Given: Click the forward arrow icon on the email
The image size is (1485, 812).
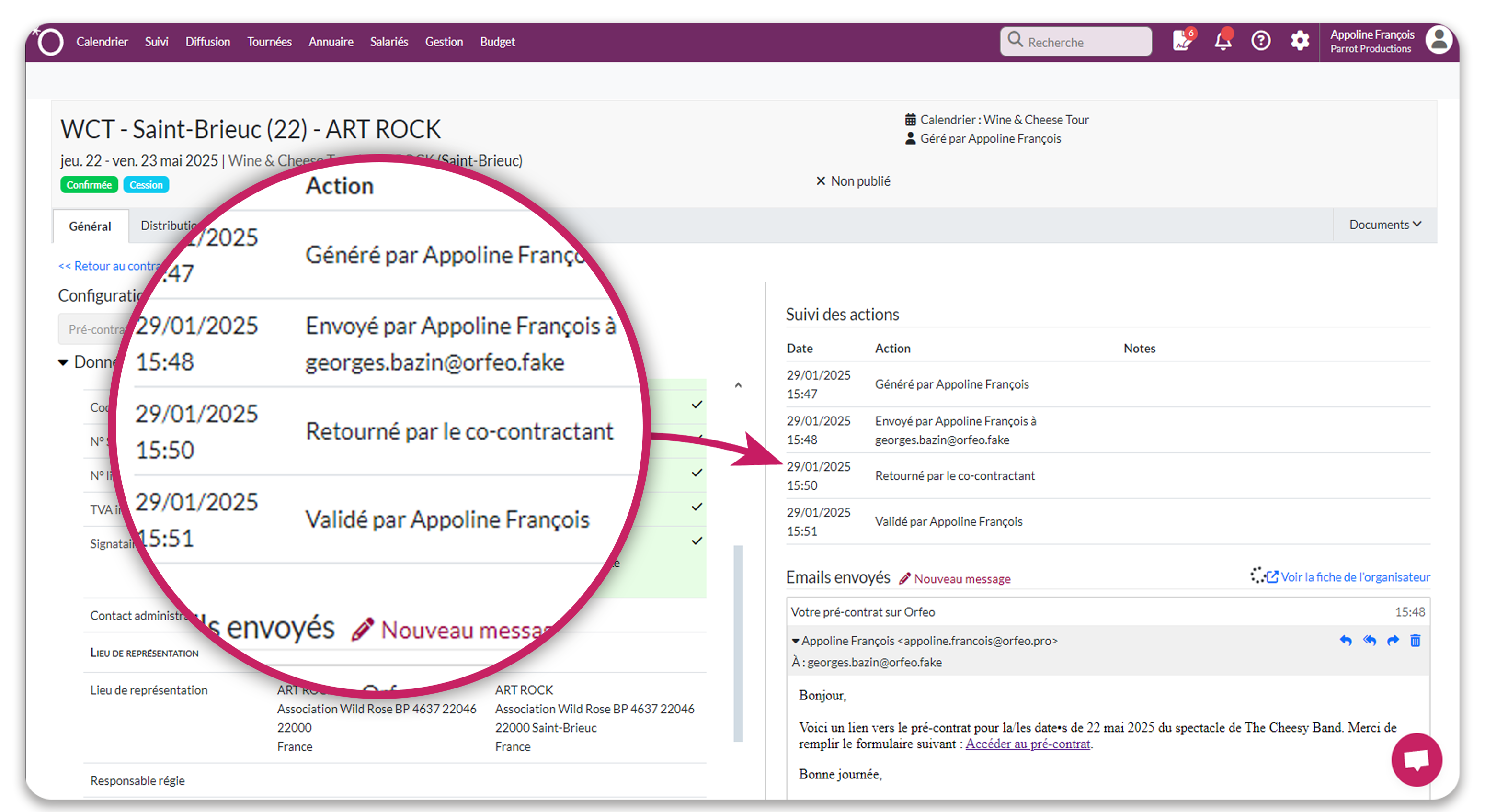Looking at the screenshot, I should (x=1393, y=641).
